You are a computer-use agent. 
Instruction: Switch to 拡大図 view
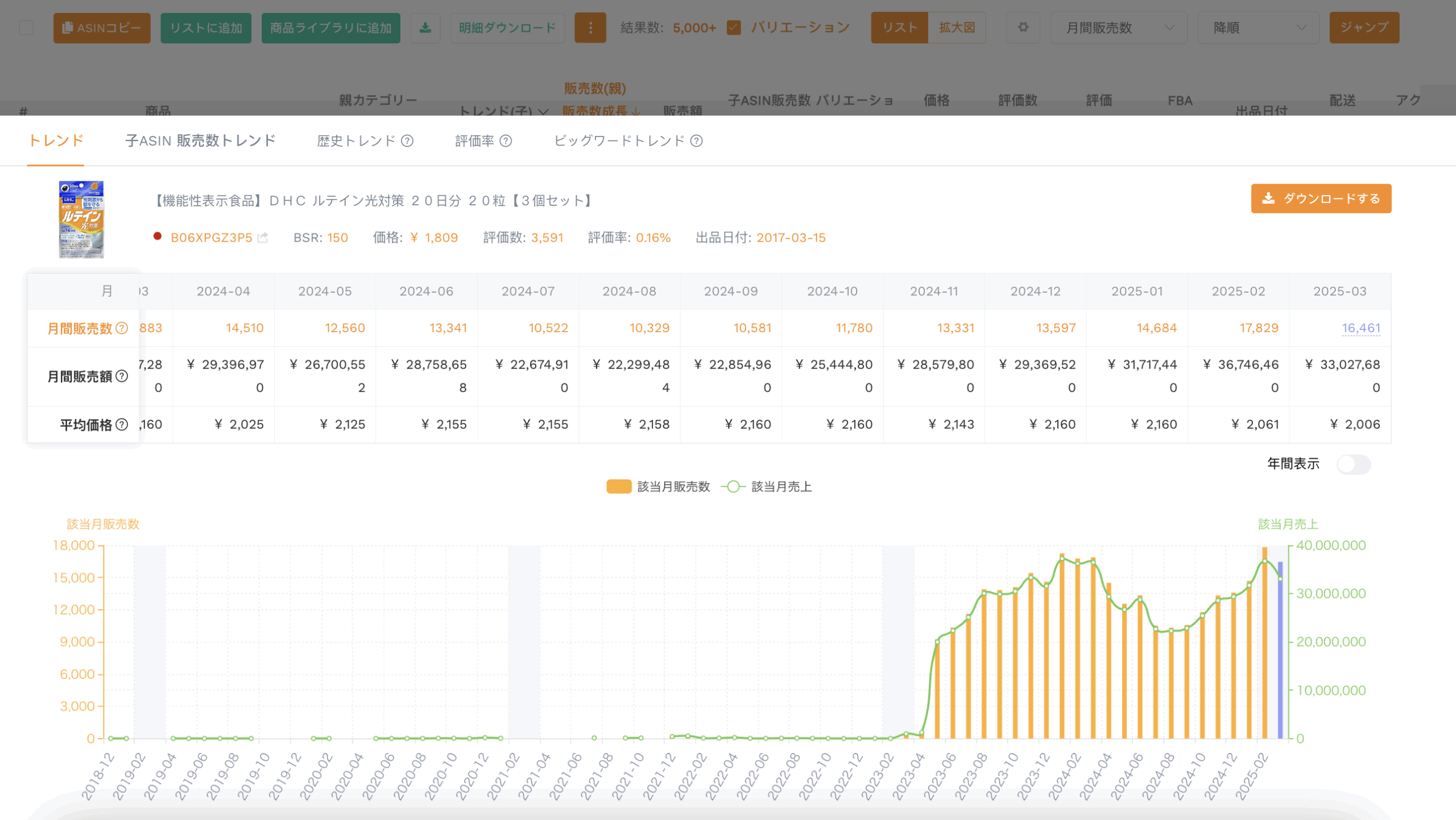957,28
